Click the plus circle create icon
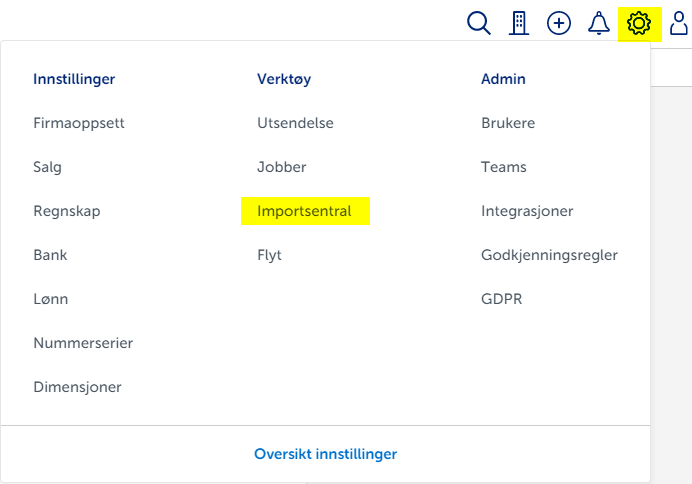The width and height of the screenshot is (692, 484). pos(559,23)
